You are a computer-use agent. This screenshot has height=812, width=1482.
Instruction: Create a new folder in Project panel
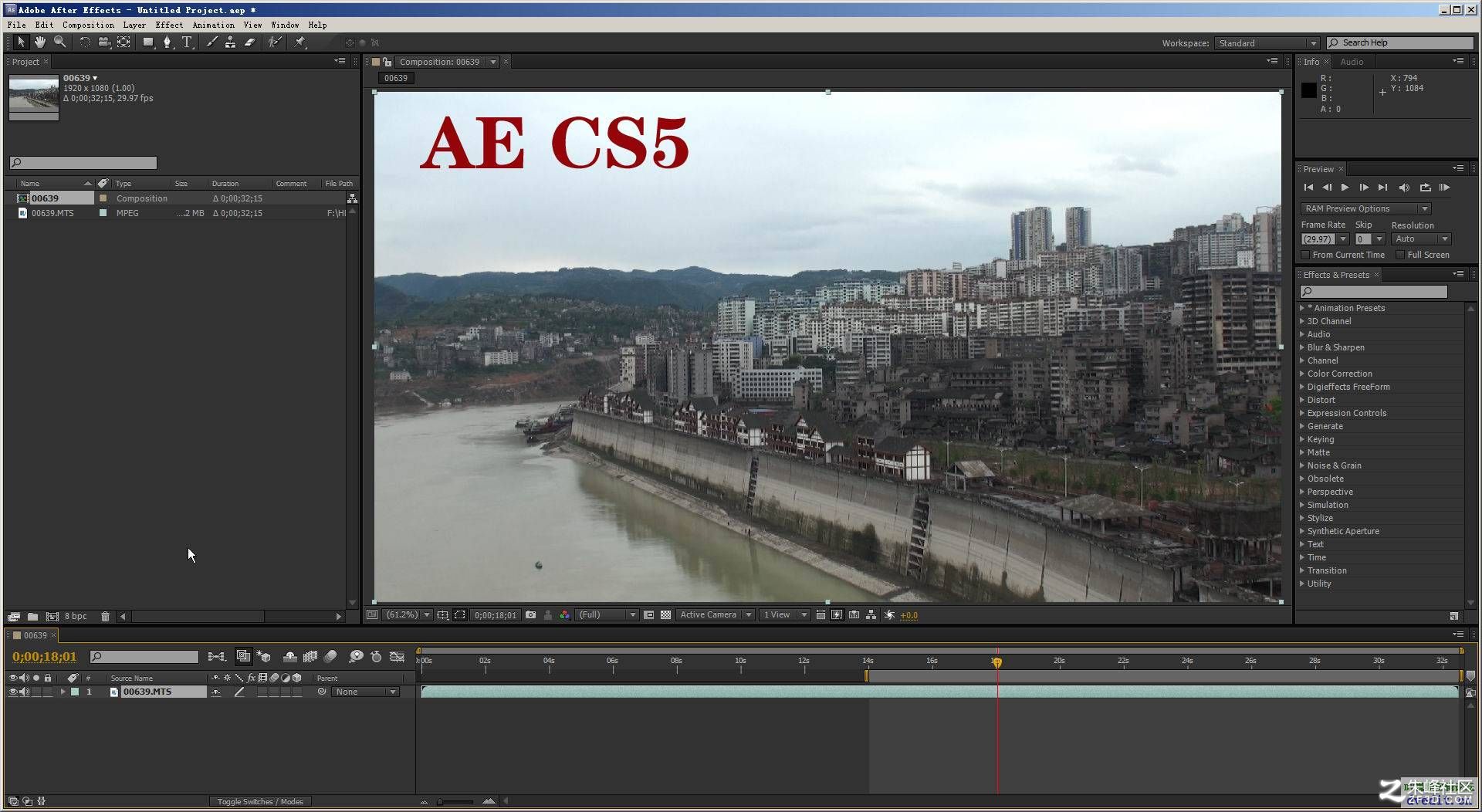tap(32, 617)
